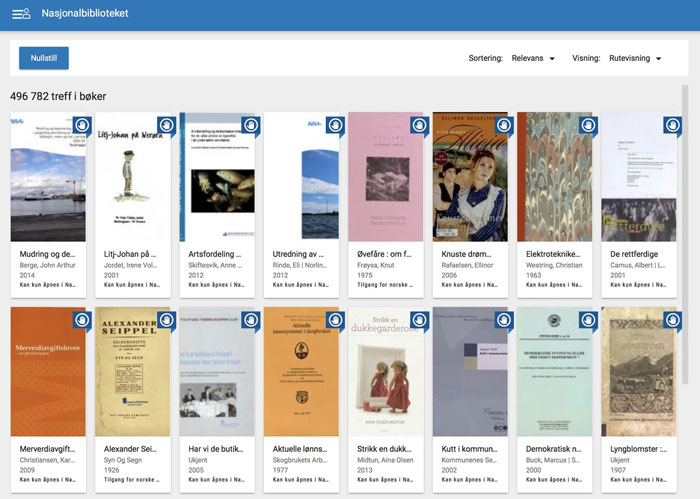Open the Lyngblomster vintage cover
Viewport: 700px width, 499px height.
(x=639, y=371)
